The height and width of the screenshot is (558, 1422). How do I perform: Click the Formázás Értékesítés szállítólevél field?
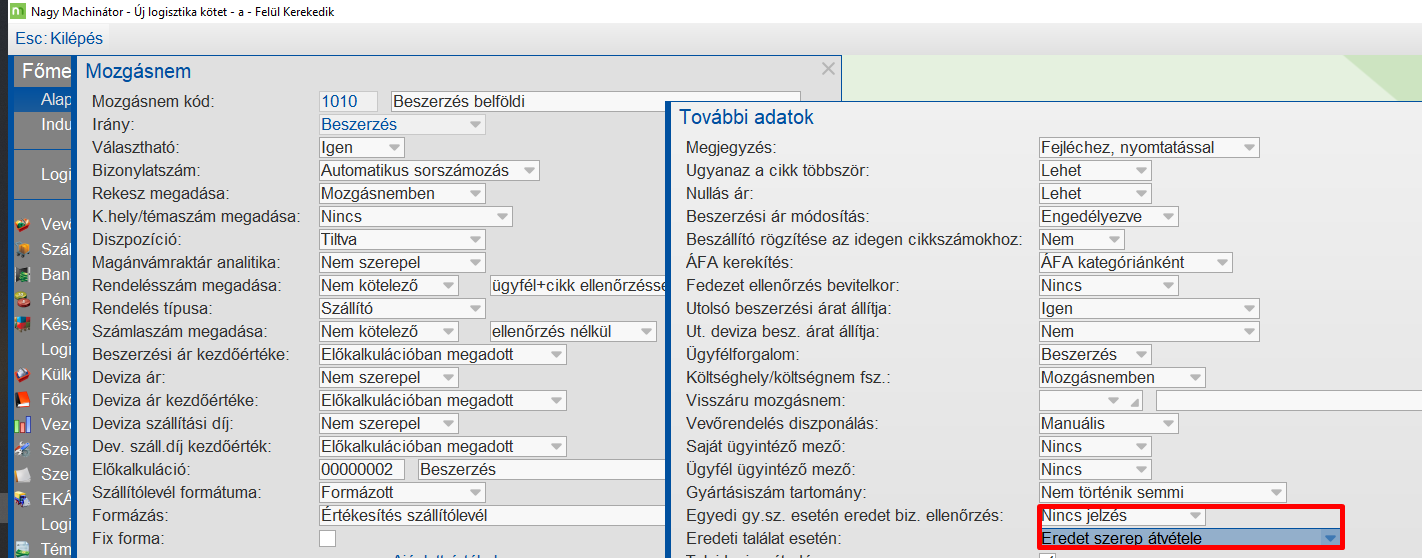[492, 515]
